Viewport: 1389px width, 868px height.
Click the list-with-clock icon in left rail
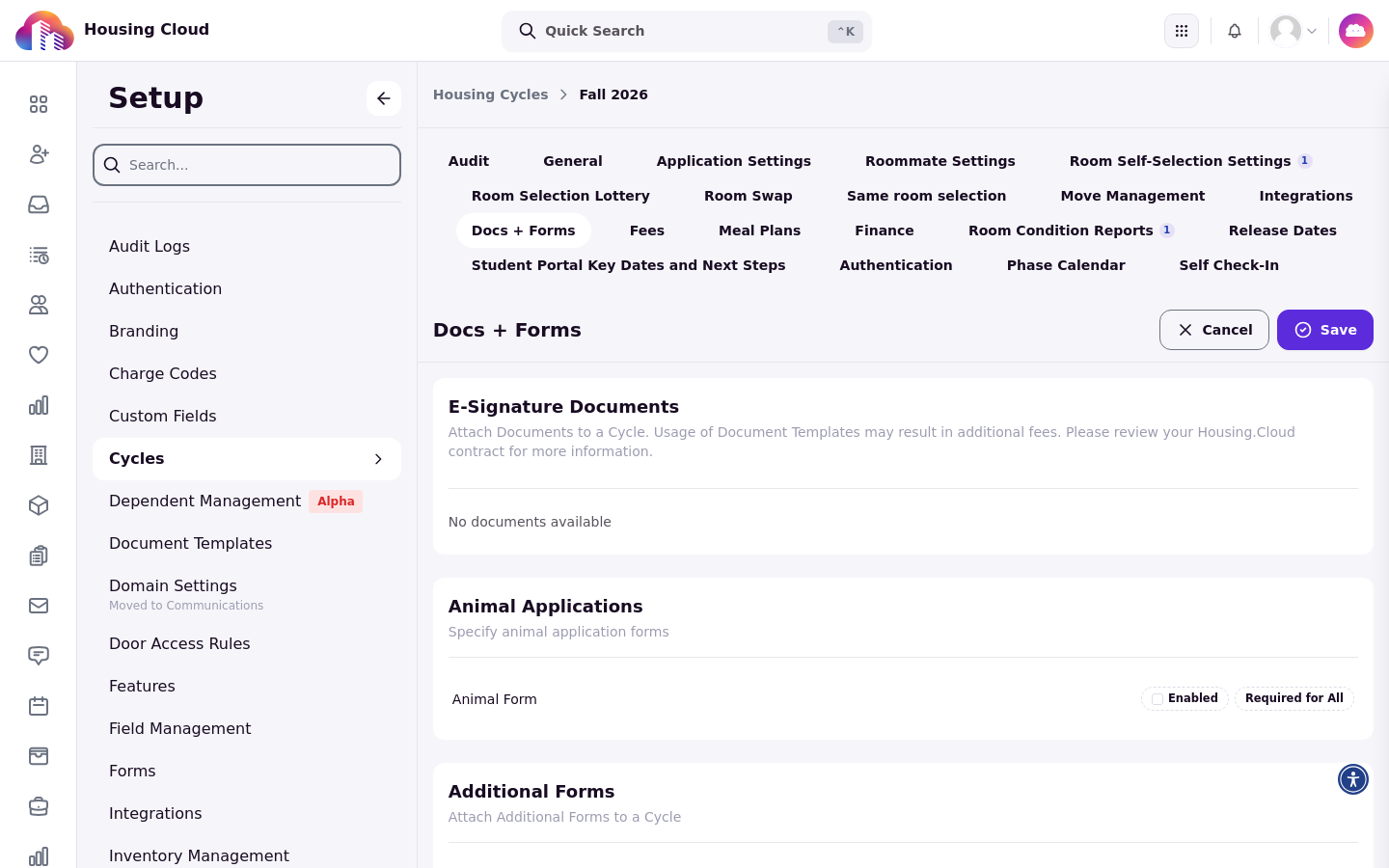pyautogui.click(x=39, y=255)
